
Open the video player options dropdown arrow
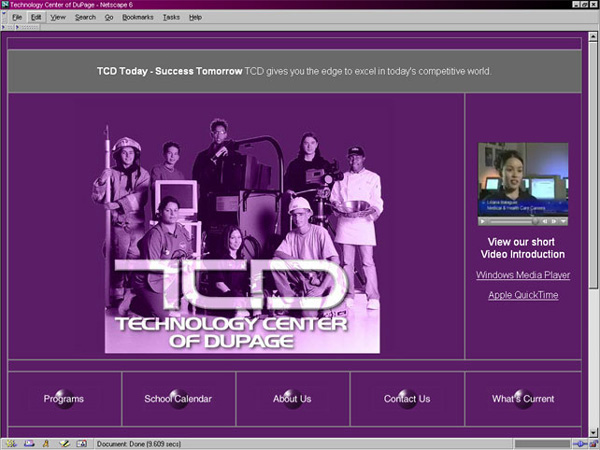click(x=563, y=221)
